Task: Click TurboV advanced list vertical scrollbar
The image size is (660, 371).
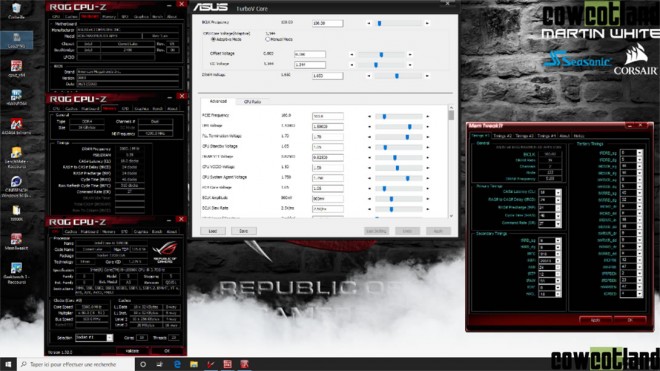Action: click(451, 162)
